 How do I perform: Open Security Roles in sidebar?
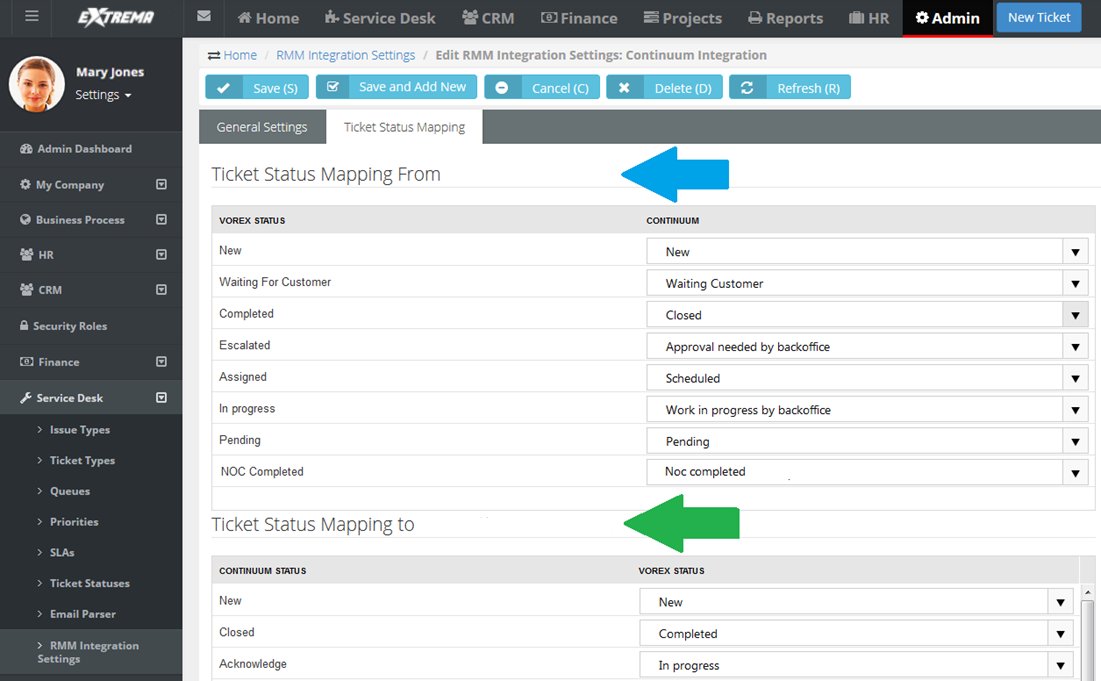70,326
